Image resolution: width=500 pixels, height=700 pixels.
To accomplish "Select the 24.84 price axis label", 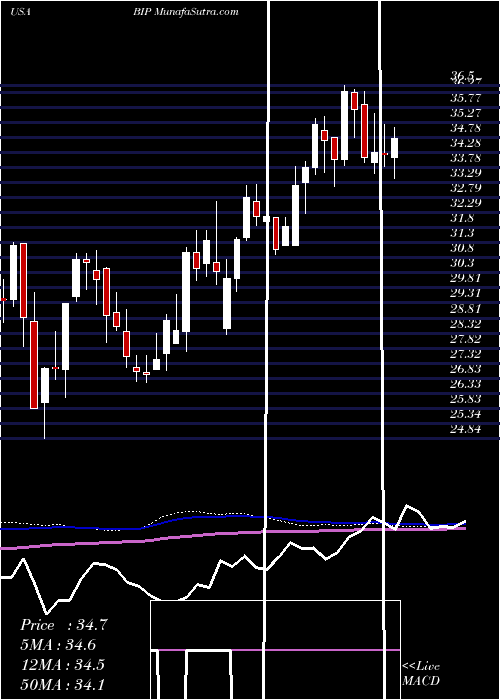I will click(466, 429).
